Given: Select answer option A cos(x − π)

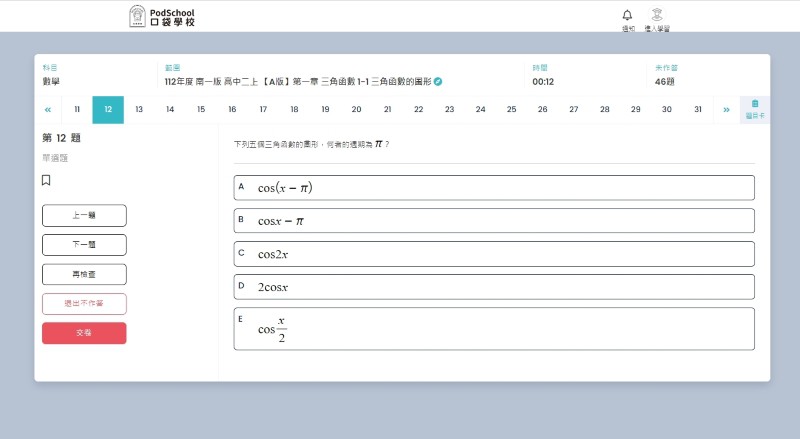Looking at the screenshot, I should (x=494, y=188).
